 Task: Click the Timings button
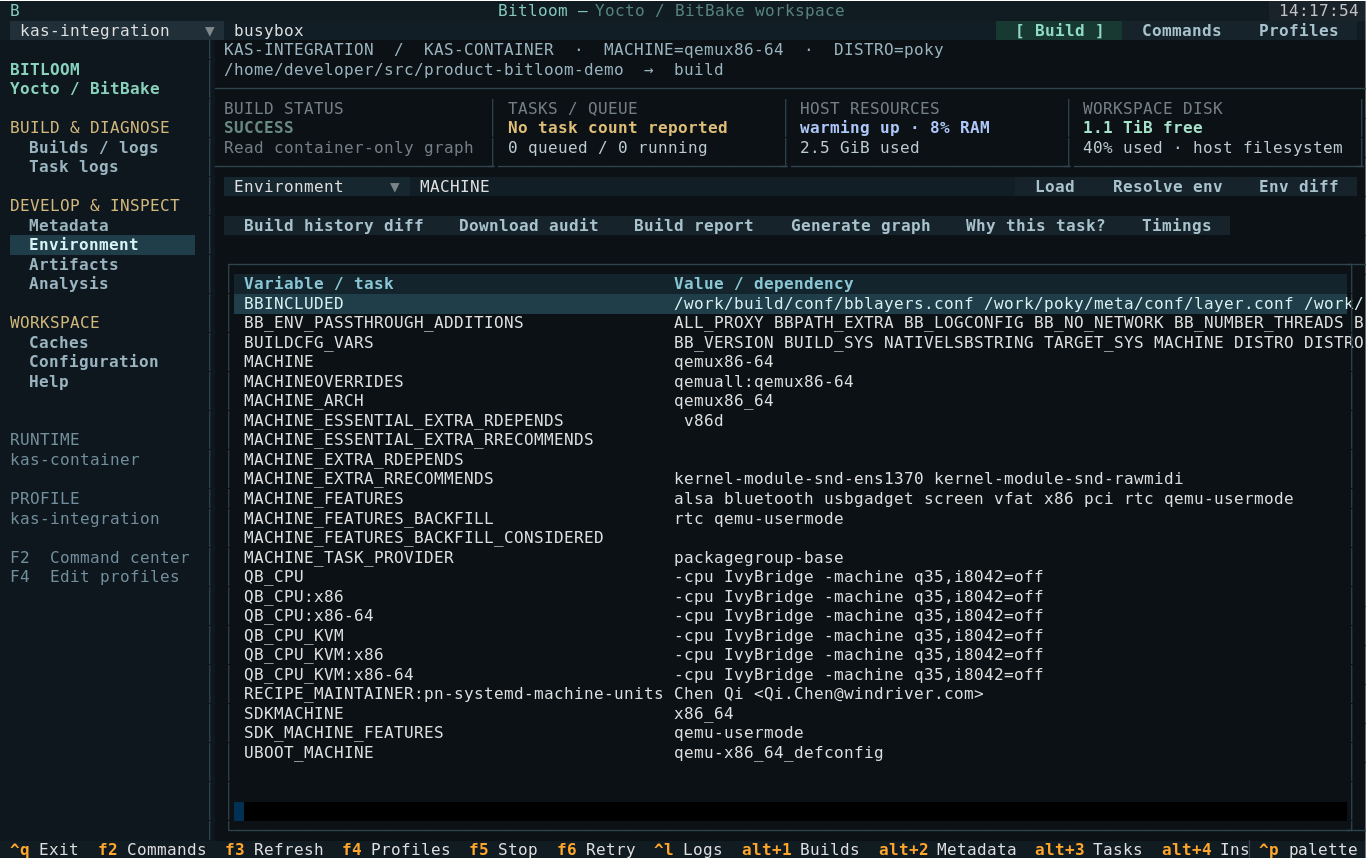(x=1176, y=226)
